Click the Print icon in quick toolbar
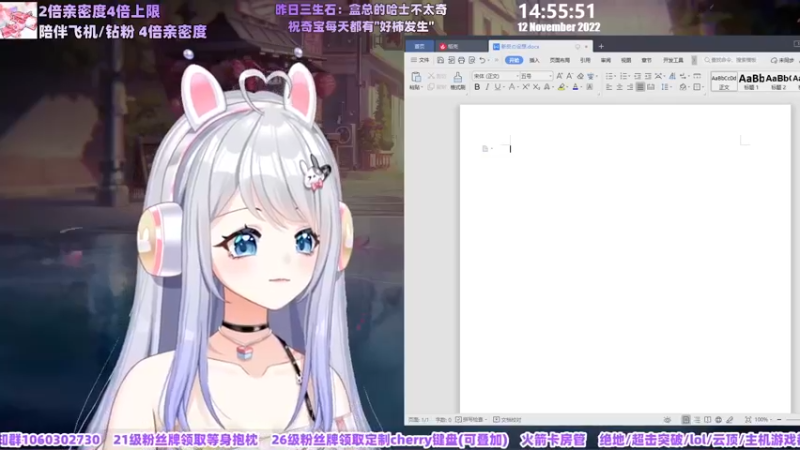The height and width of the screenshot is (450, 800). coord(461,60)
